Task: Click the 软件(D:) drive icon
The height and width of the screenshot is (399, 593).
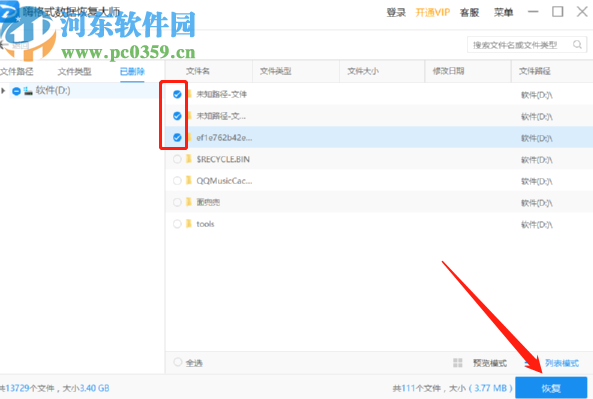Action: (28, 91)
